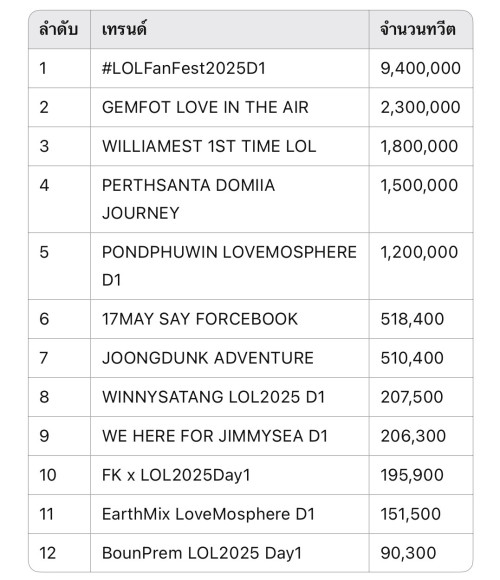Viewport: 500px width, 580px height.
Task: Click PONDPHUWIN LOVEMOSPHERE D1 trend
Action: [x=229, y=266]
